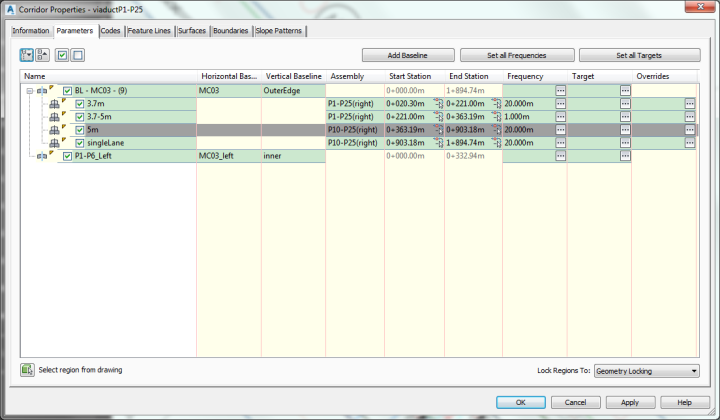720x420 pixels.
Task: Click the Name column header
Action: [108, 76]
